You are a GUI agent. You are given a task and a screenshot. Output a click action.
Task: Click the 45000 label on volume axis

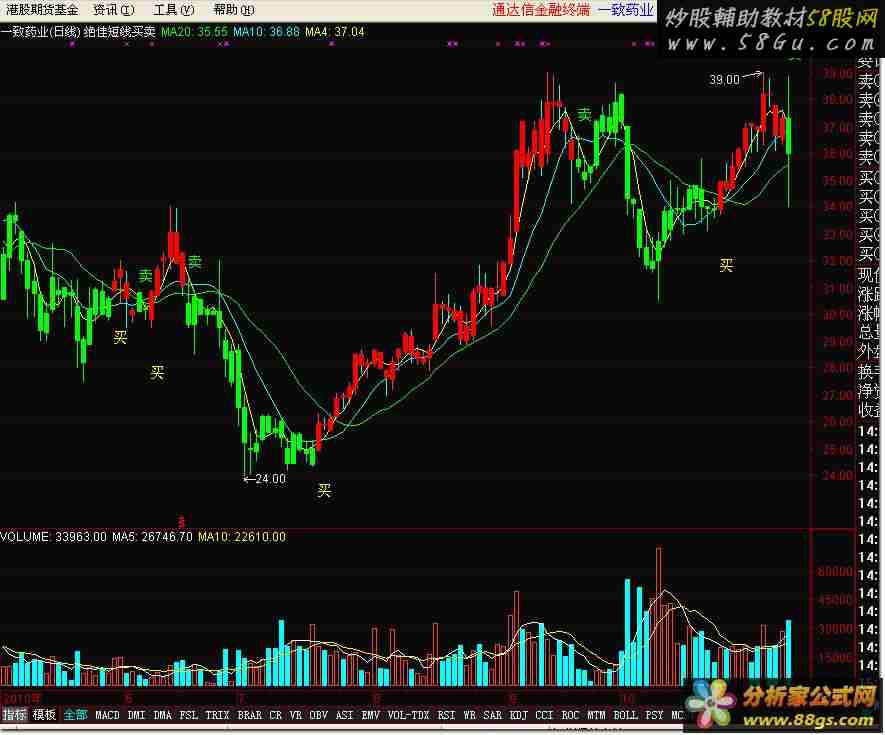(834, 600)
